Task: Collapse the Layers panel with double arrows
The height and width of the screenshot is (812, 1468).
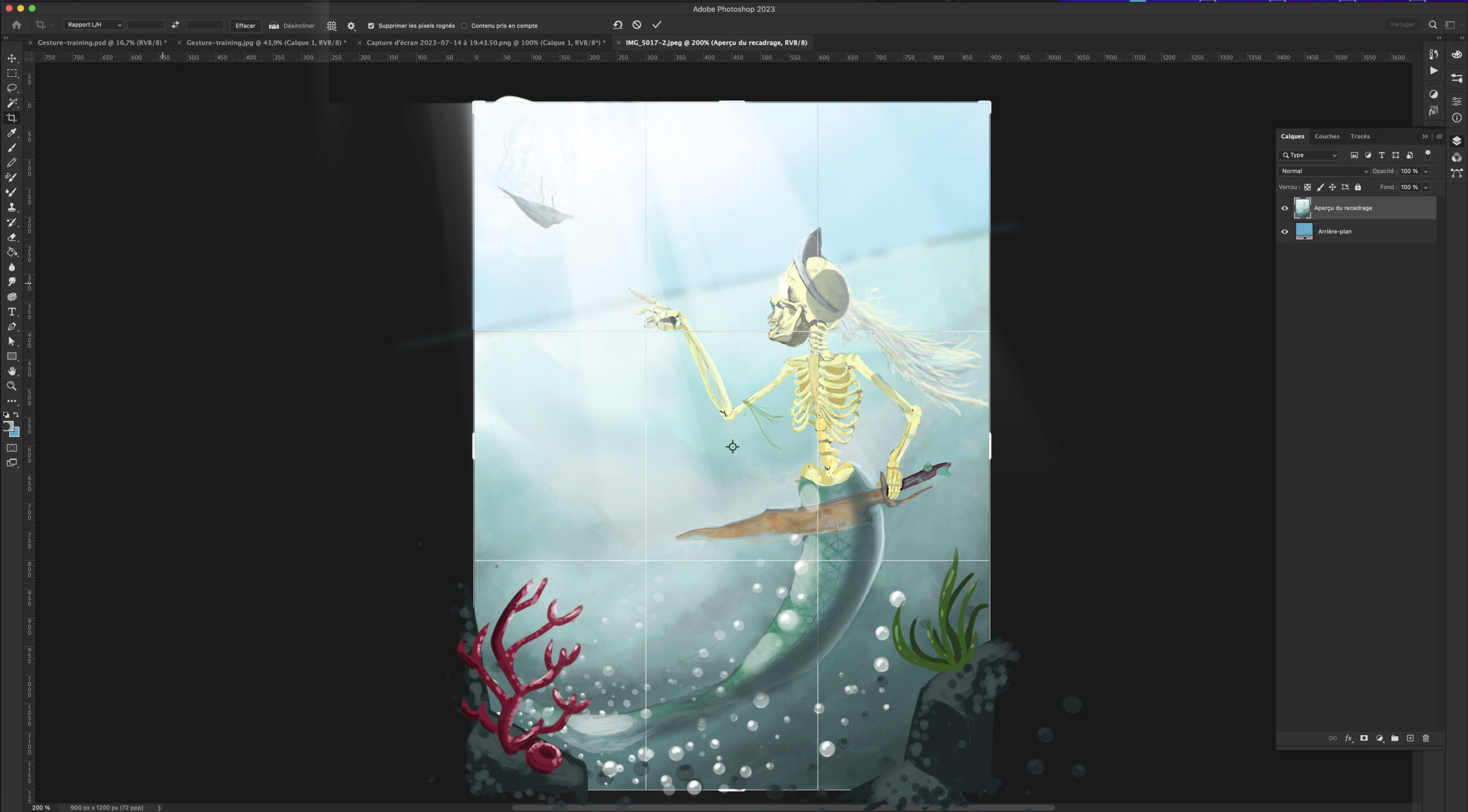Action: point(1424,136)
